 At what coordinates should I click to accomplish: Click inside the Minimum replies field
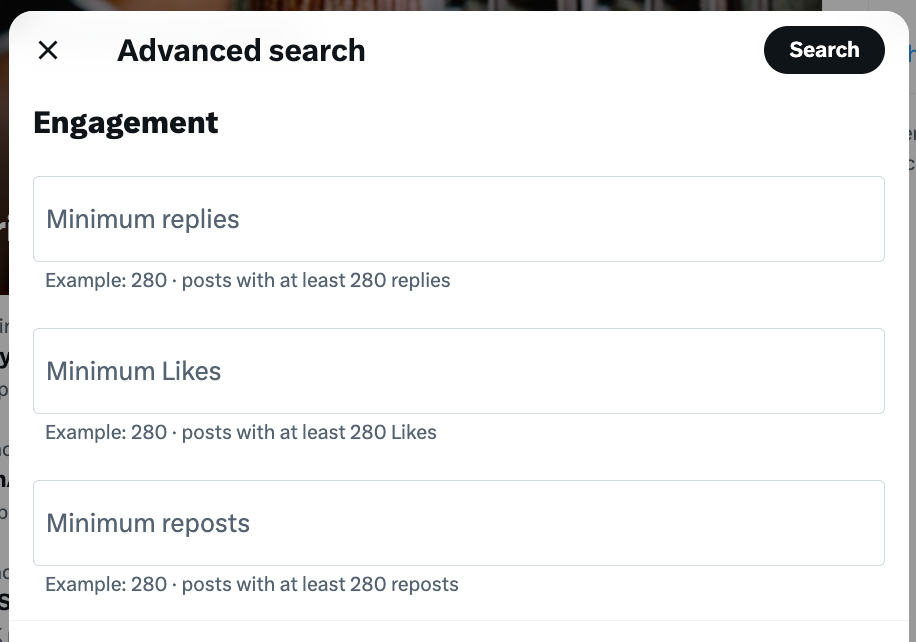tap(459, 218)
